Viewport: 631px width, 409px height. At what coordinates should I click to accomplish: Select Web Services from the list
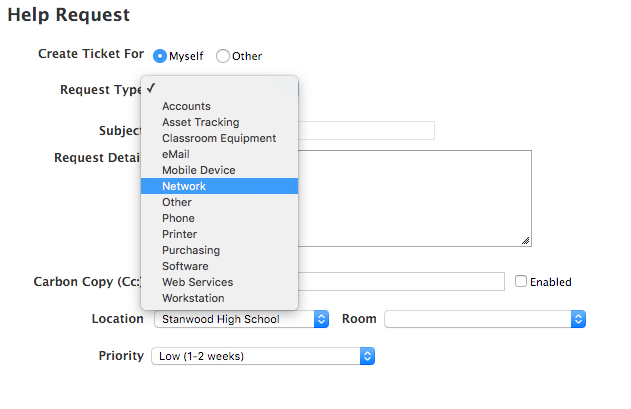click(x=219, y=282)
